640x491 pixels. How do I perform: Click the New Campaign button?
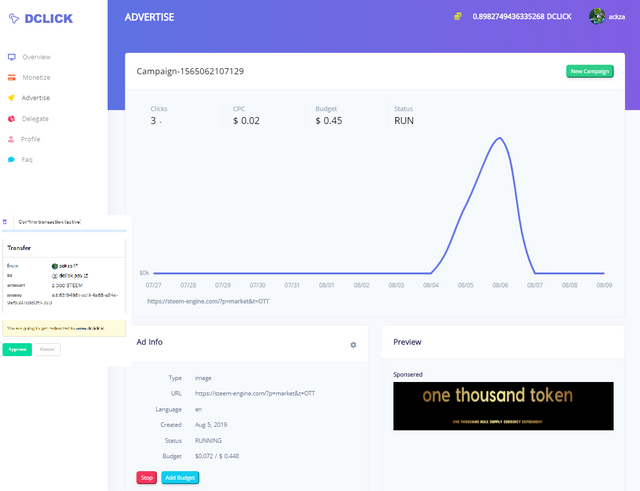(589, 71)
